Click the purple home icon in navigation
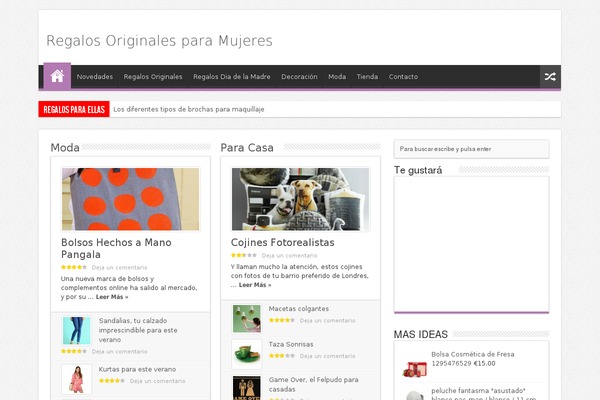Screen dimensions: 600x400 tap(57, 76)
